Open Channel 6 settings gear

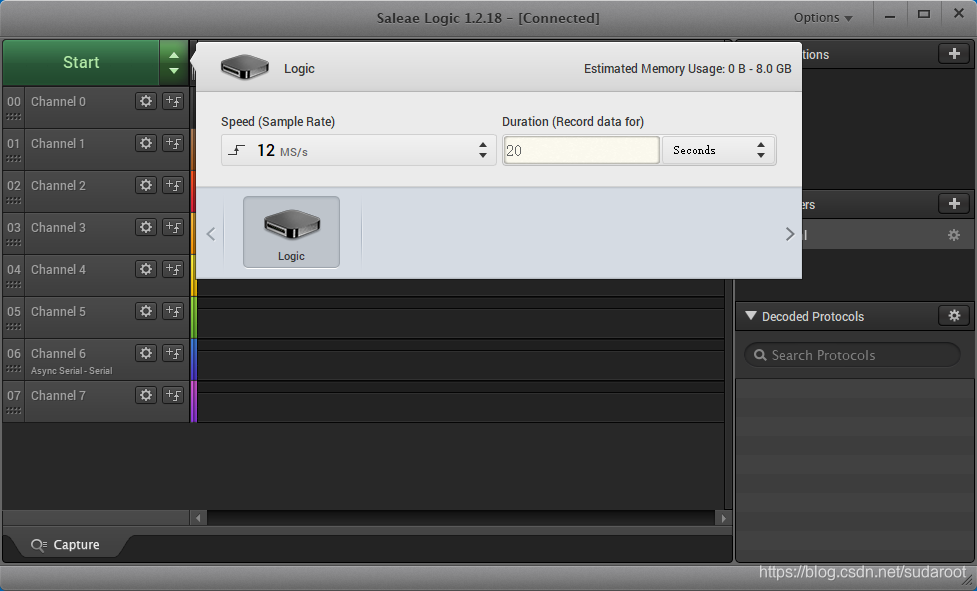[x=146, y=353]
